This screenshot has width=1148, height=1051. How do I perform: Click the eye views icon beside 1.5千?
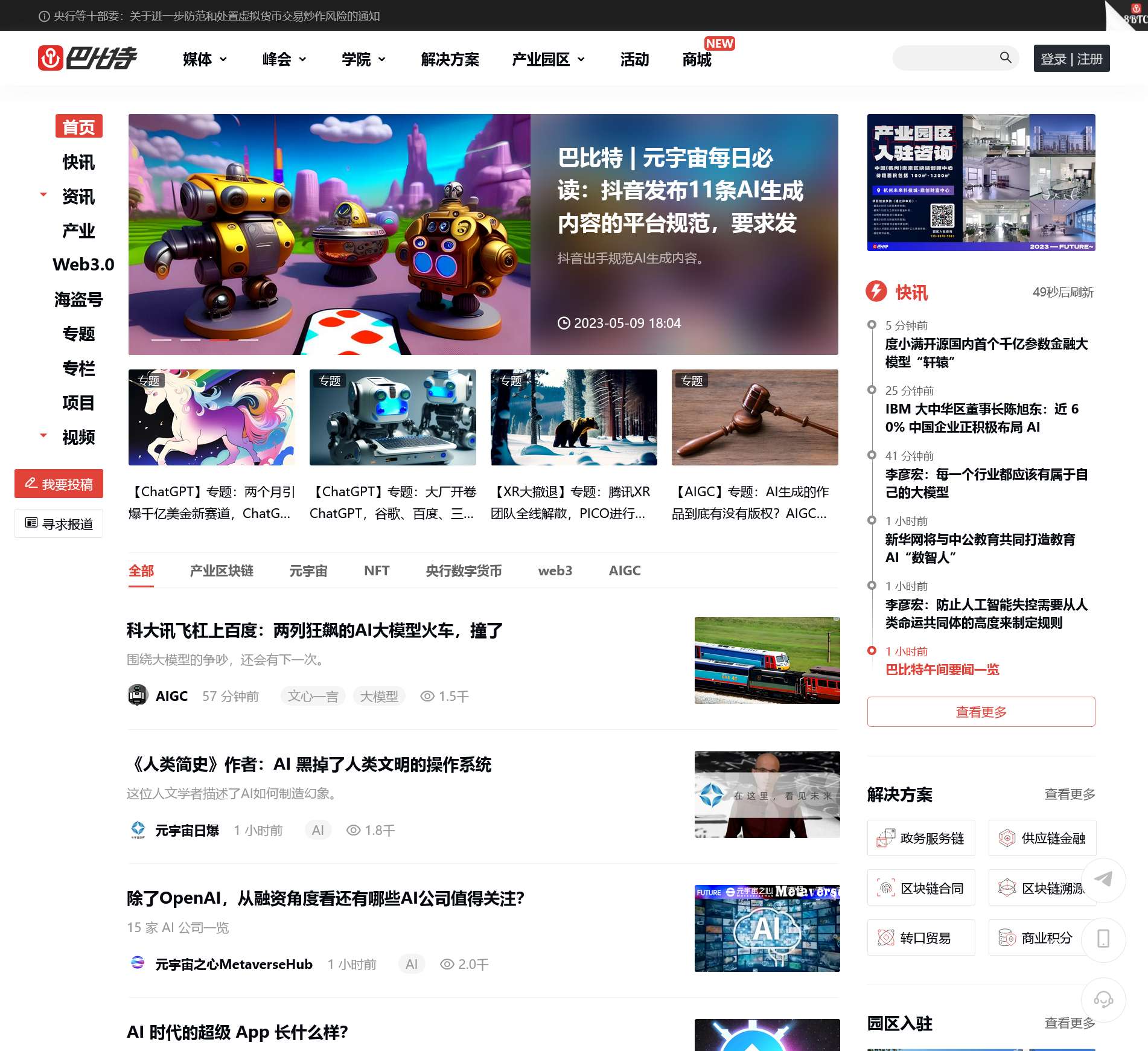pos(427,696)
